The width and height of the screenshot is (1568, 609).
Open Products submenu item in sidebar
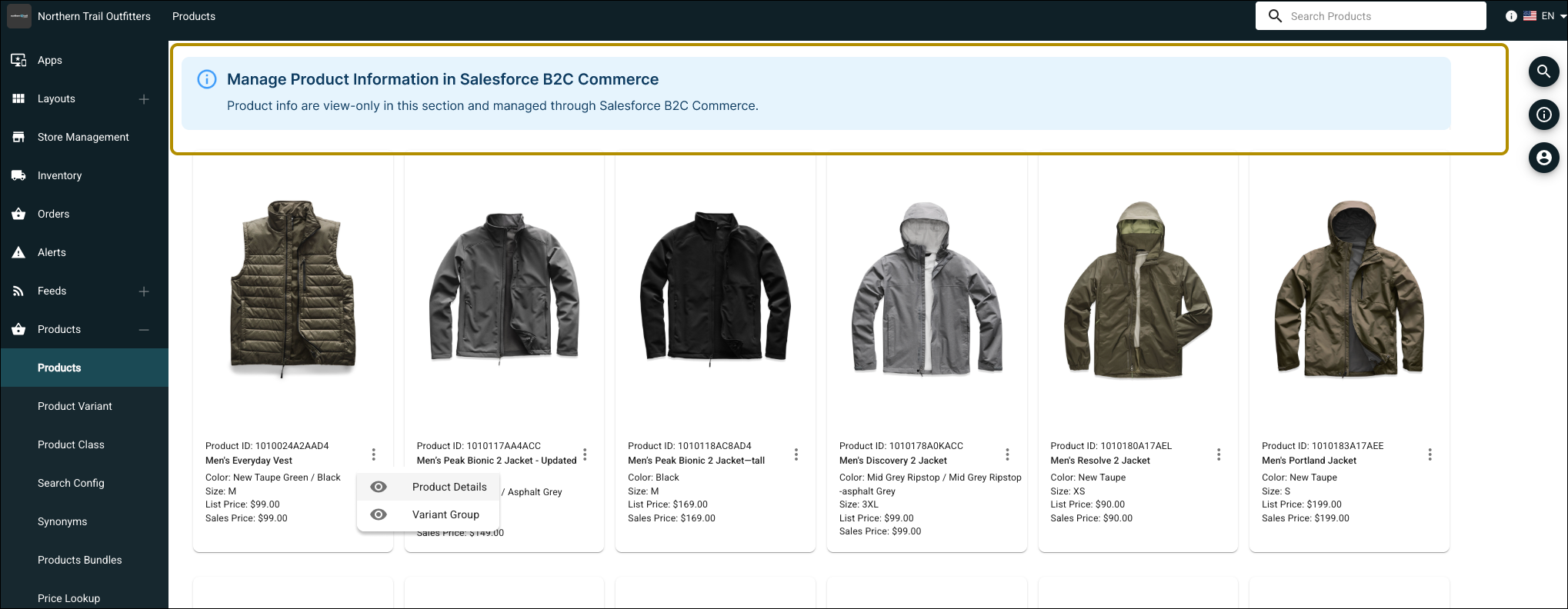(x=85, y=368)
